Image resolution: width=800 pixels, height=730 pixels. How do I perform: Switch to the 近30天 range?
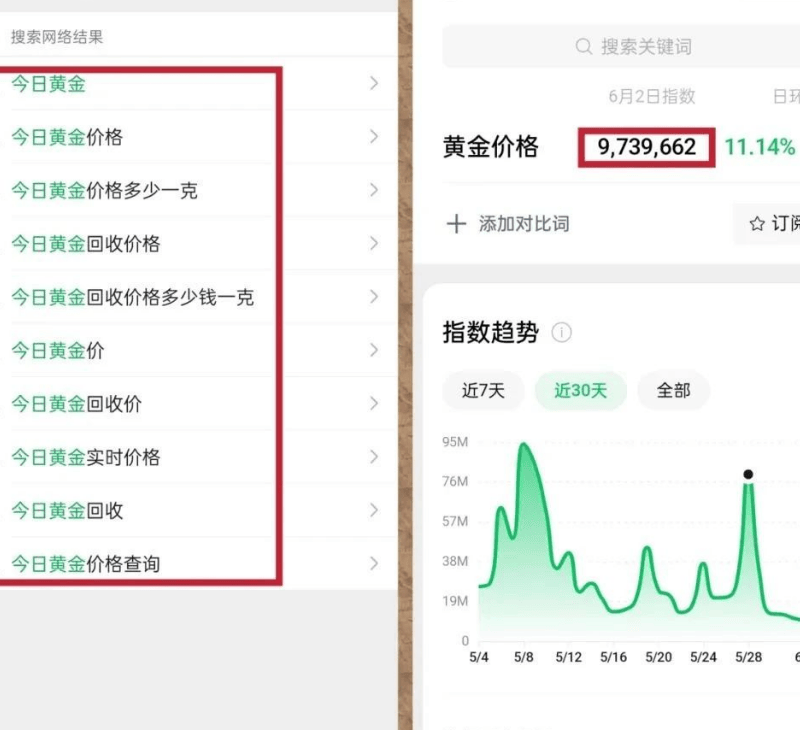[x=580, y=391]
